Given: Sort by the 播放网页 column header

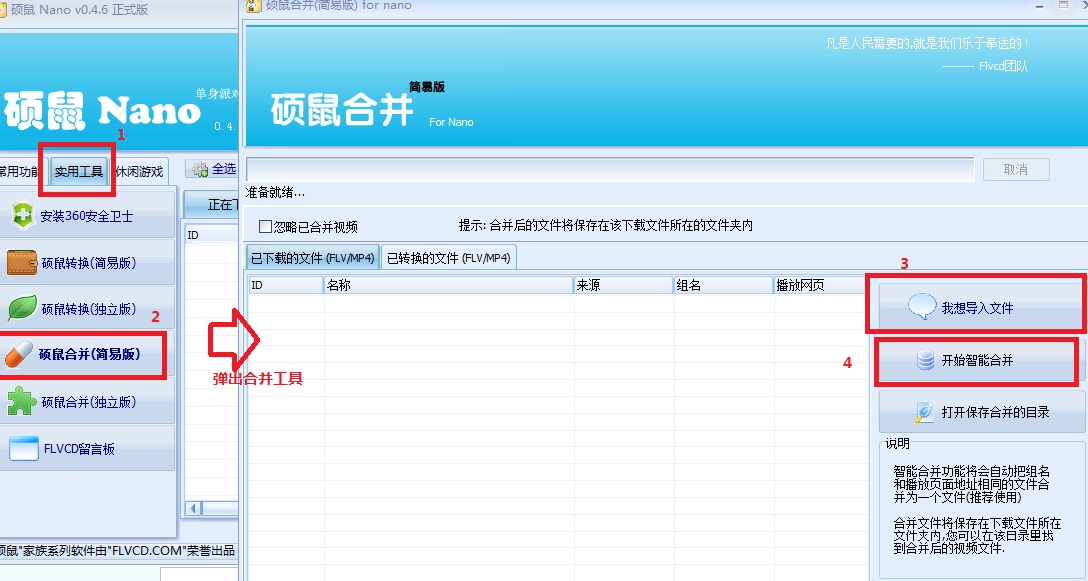Looking at the screenshot, I should 821,285.
